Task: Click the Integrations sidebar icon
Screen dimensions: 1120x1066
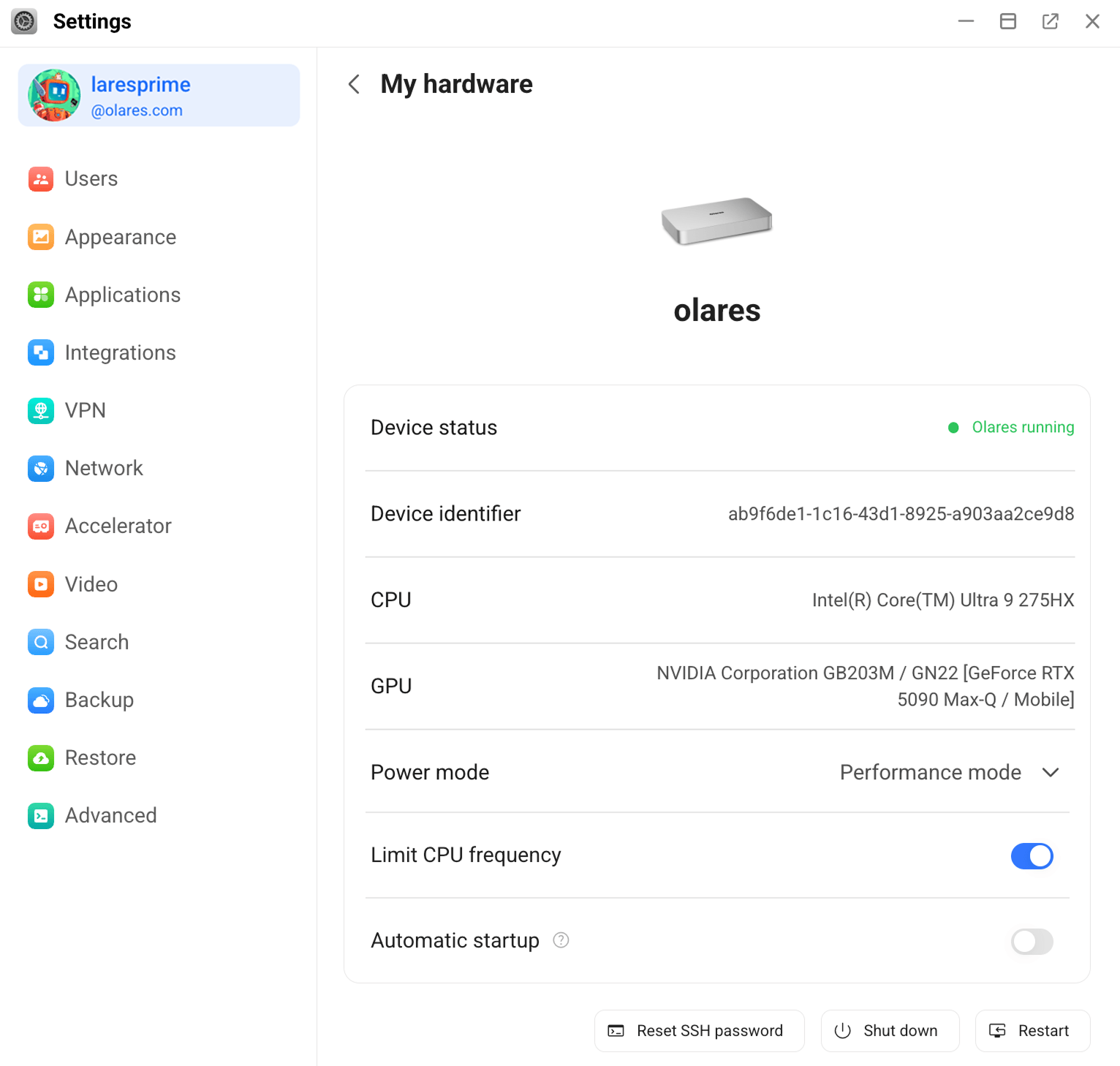Action: [x=41, y=352]
